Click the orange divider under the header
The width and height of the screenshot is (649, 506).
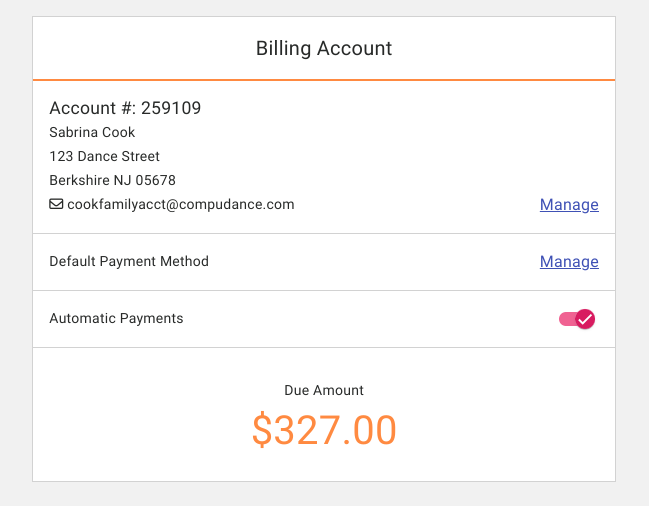[x=324, y=79]
